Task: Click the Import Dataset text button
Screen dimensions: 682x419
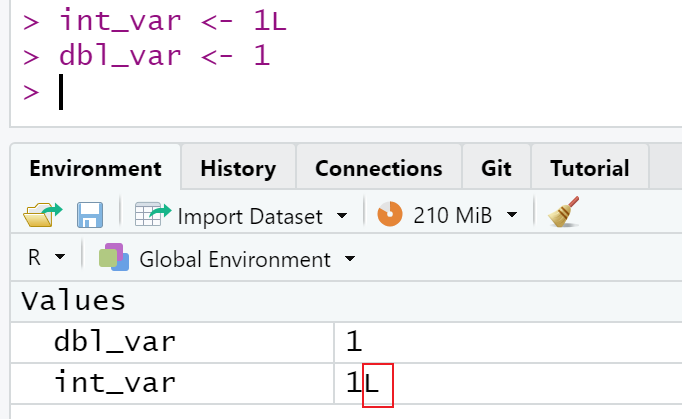Action: 250,216
